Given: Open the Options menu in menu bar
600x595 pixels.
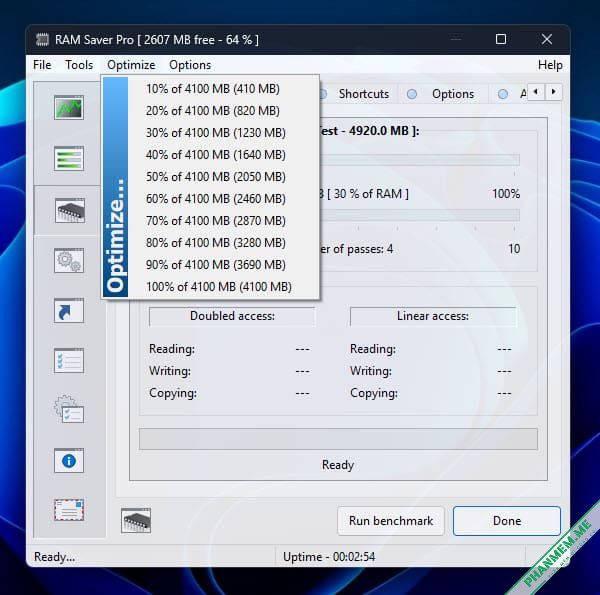Looking at the screenshot, I should [x=190, y=65].
